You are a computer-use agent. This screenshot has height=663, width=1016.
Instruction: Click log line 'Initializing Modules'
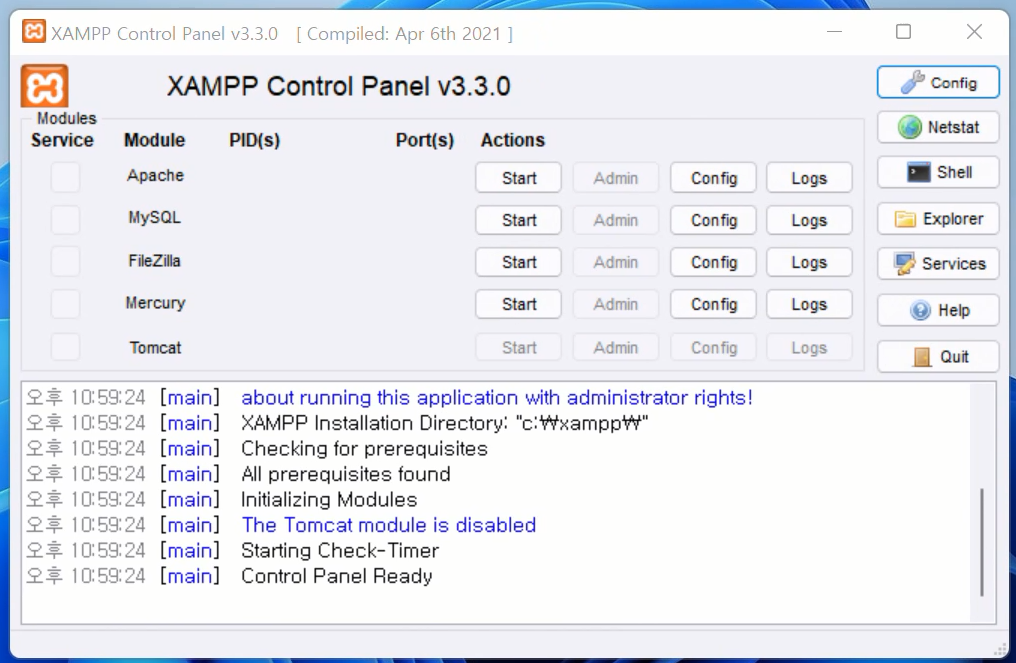click(329, 500)
